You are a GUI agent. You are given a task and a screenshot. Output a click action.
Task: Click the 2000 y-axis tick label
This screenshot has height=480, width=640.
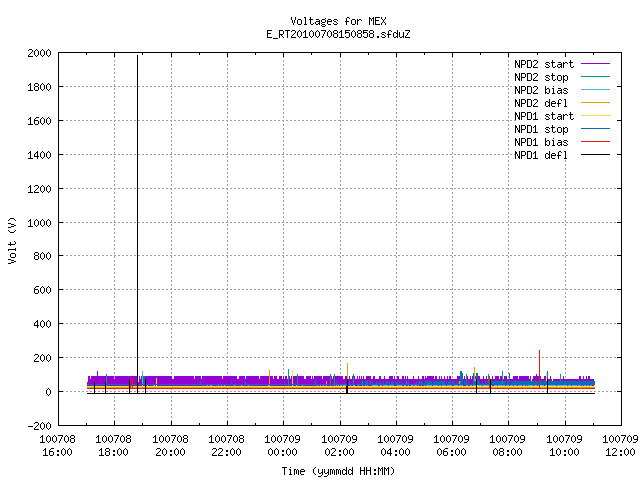click(39, 53)
